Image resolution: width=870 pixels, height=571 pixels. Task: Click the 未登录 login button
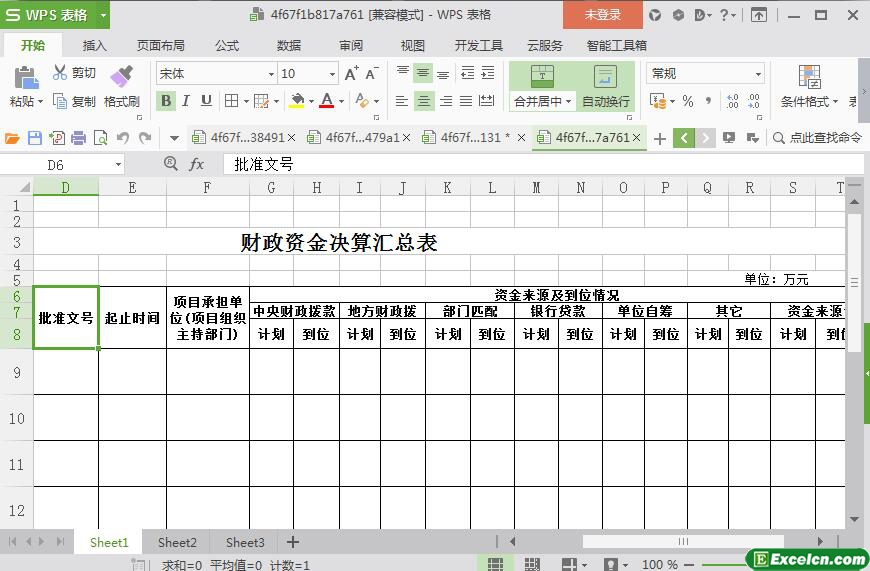click(603, 15)
